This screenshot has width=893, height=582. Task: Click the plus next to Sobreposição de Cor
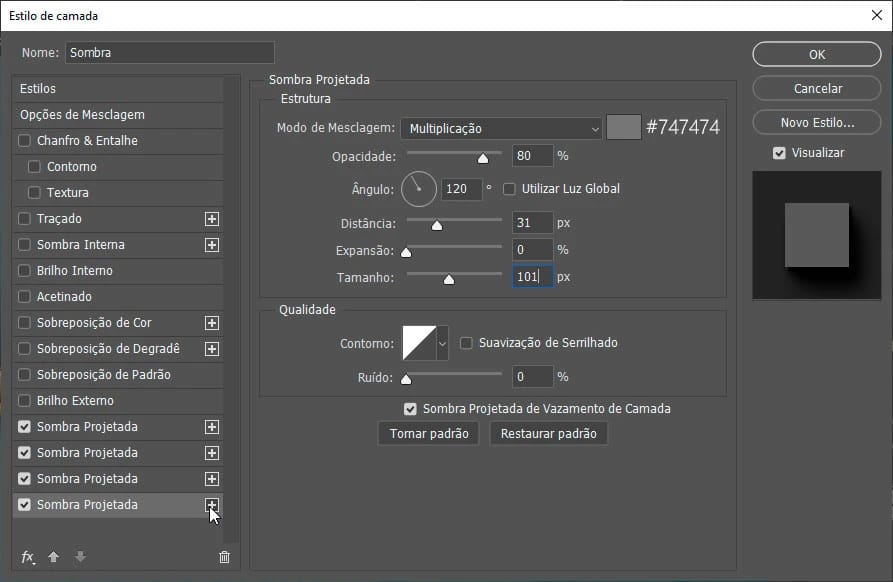point(211,322)
